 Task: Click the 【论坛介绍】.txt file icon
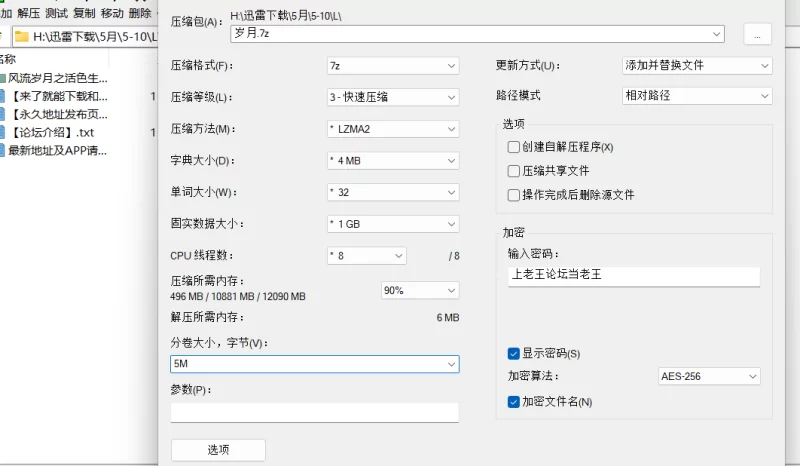click(4, 132)
